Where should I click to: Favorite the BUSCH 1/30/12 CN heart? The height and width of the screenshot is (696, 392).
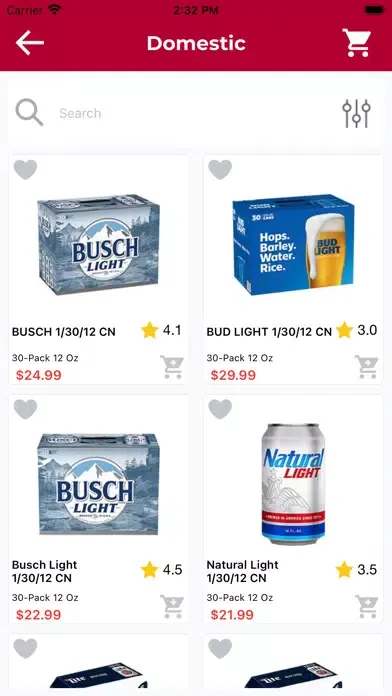(25, 170)
